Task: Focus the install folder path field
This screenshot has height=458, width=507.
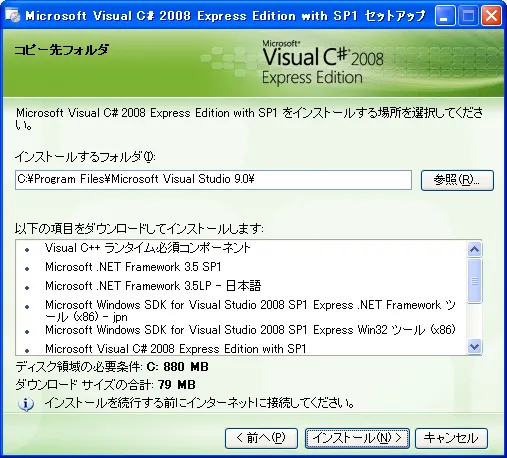Action: pos(213,180)
